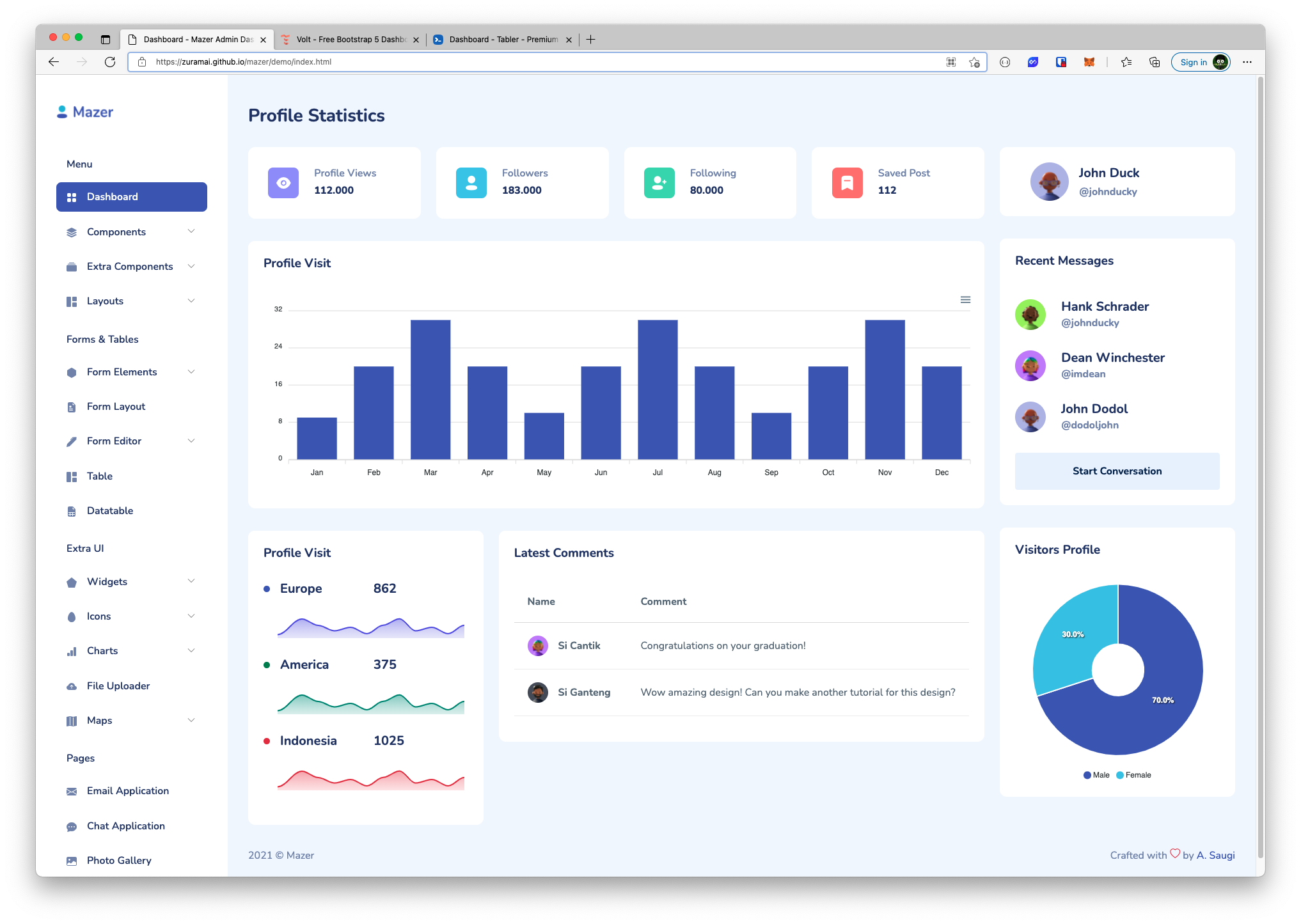The width and height of the screenshot is (1301, 924).
Task: Expand the Components menu item
Action: pyautogui.click(x=130, y=232)
